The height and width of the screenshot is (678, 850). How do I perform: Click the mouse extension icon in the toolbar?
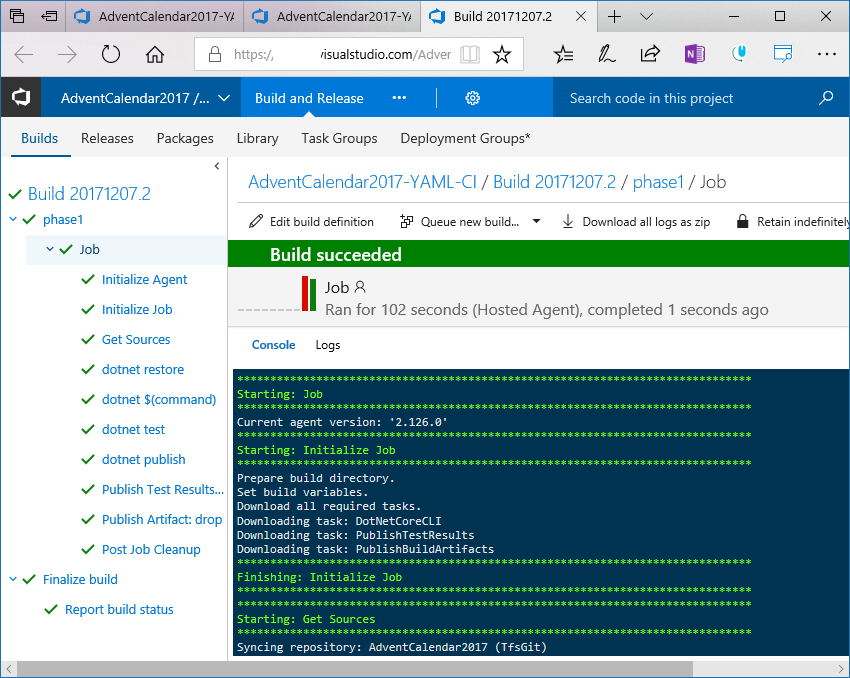(x=739, y=54)
